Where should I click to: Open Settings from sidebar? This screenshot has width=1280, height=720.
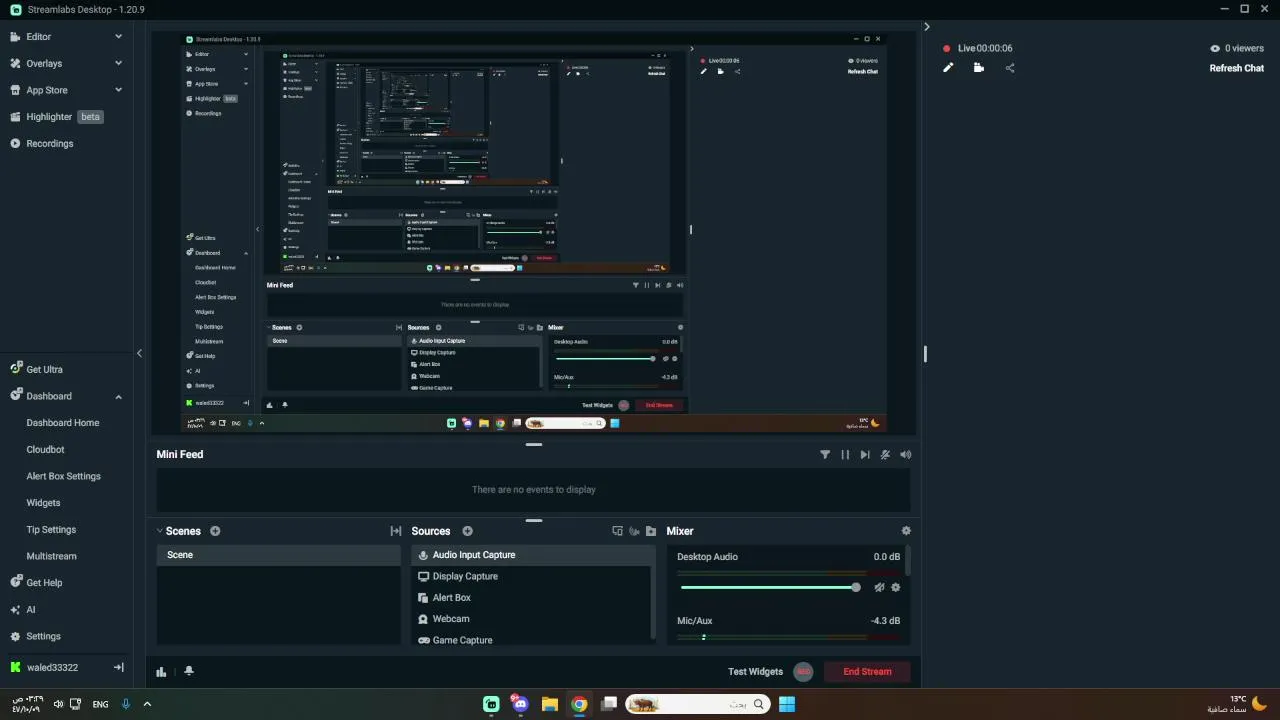pyautogui.click(x=43, y=637)
